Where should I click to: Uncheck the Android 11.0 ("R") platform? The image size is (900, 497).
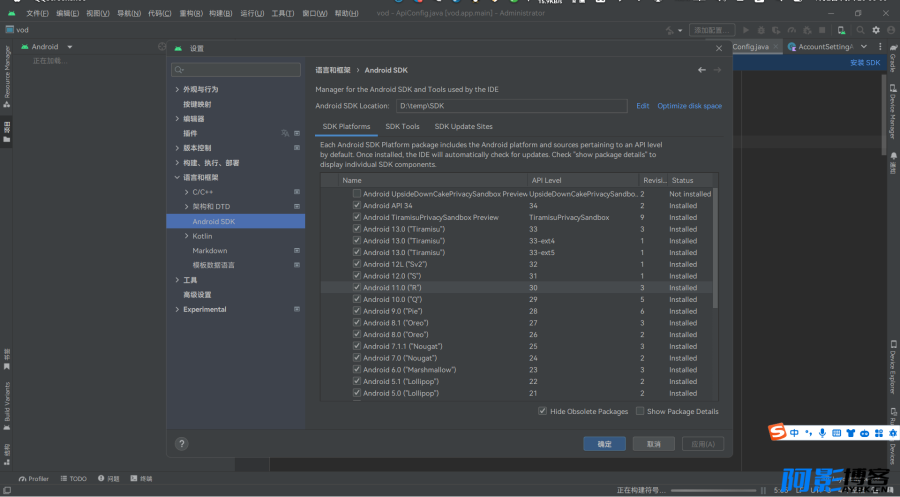pyautogui.click(x=357, y=288)
